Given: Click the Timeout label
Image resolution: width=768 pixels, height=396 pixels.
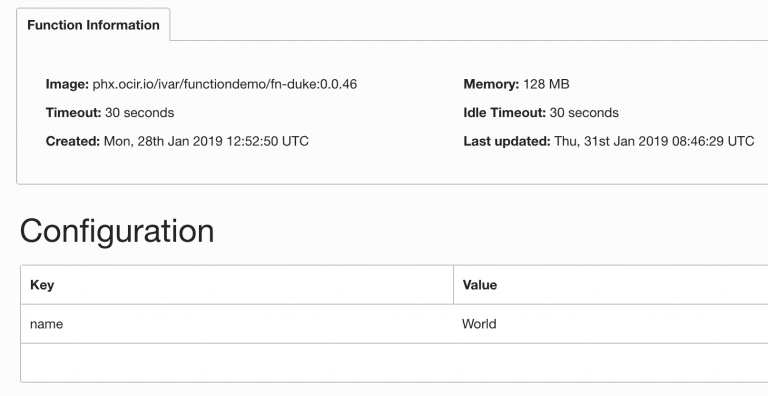Looking at the screenshot, I should 73,113.
